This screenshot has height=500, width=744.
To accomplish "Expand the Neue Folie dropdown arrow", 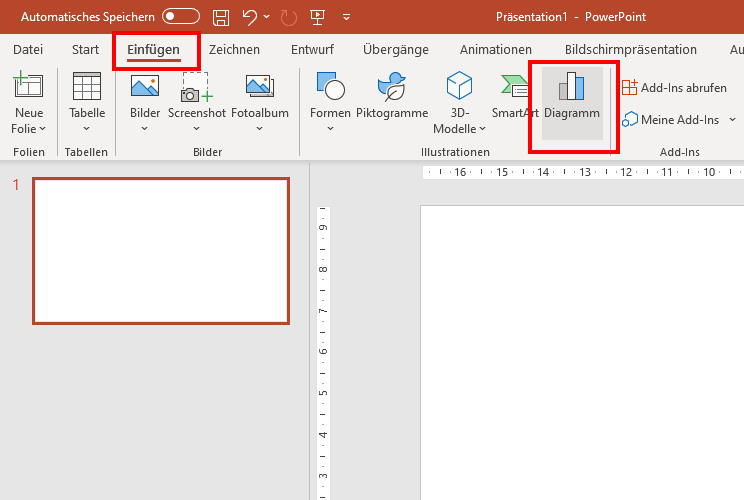I will [42, 129].
